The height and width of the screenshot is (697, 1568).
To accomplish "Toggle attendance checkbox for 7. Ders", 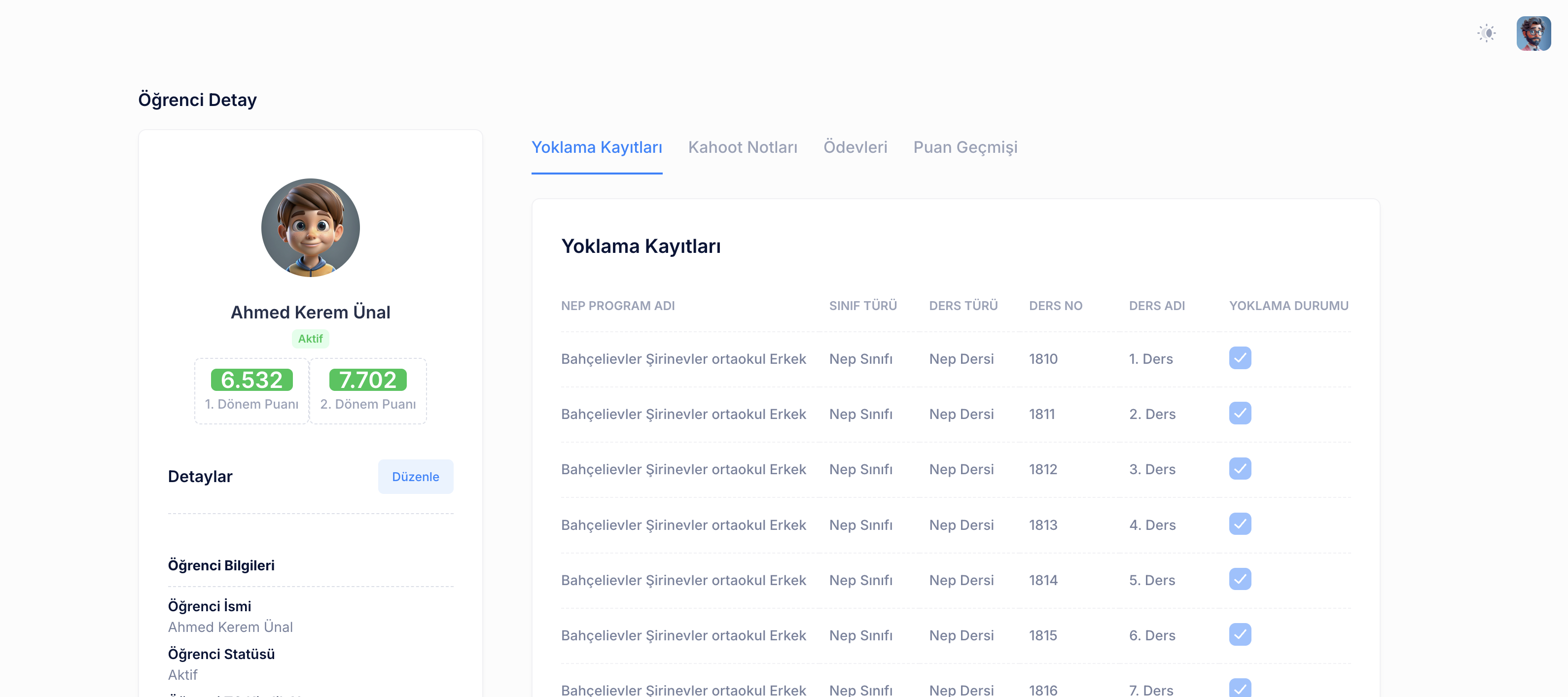I will coord(1239,689).
